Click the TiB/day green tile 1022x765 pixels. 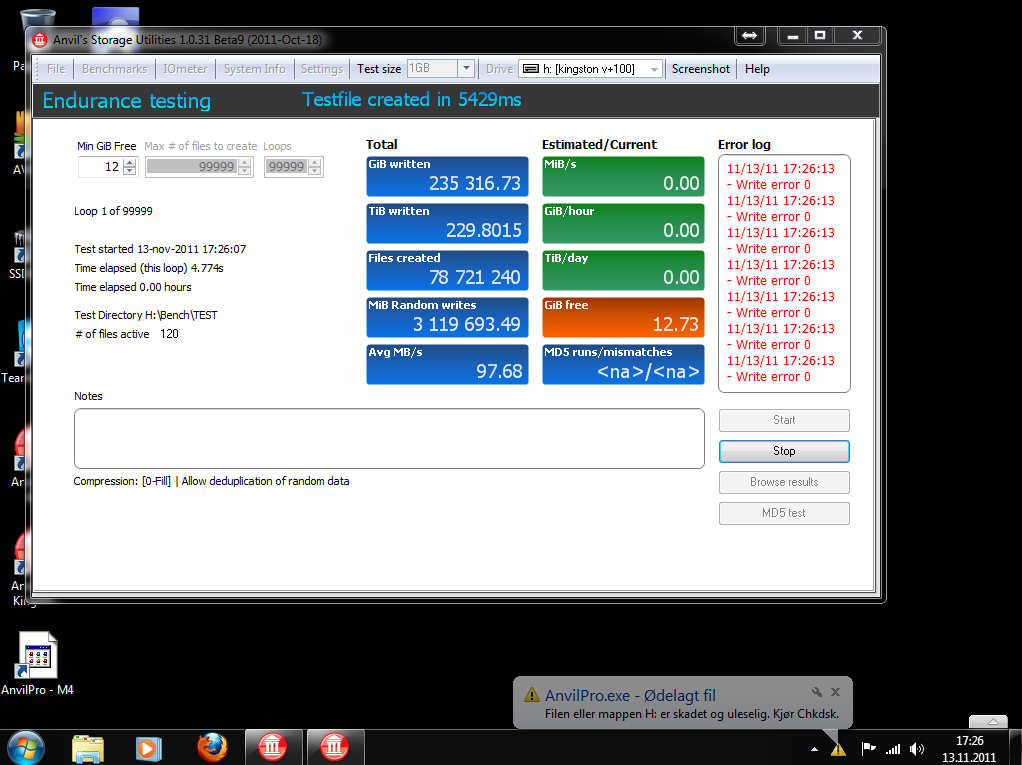623,270
